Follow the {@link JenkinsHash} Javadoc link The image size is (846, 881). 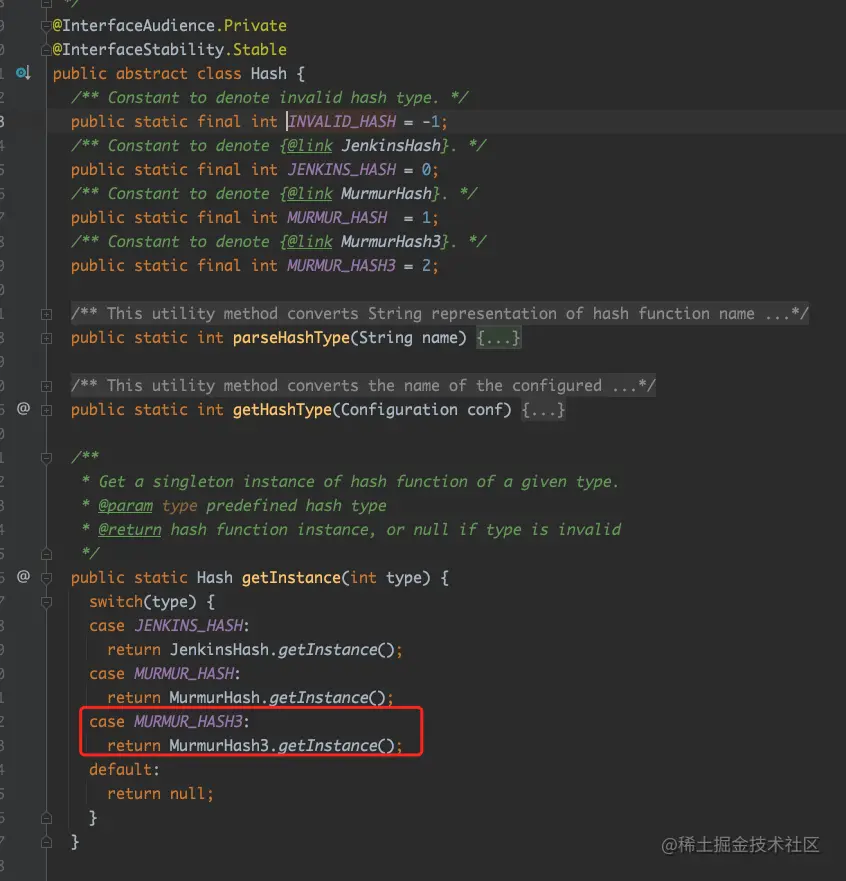pyautogui.click(x=366, y=146)
